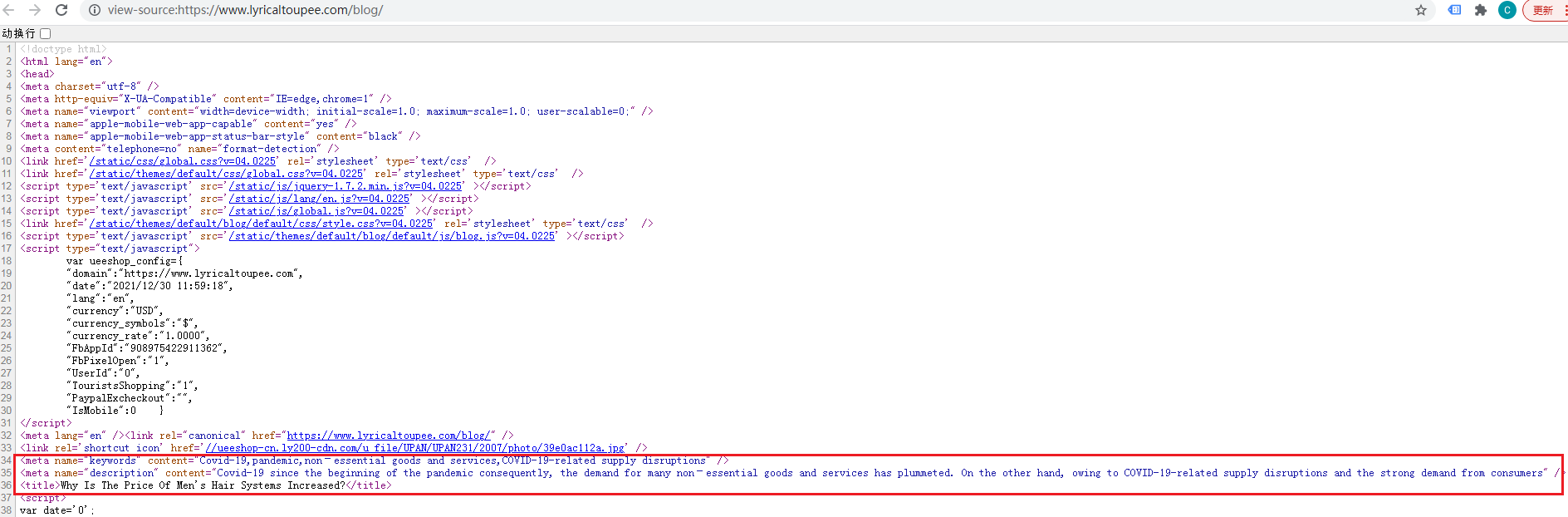Open the shortcut icon 39e0ac112a.jpg link
The height and width of the screenshot is (517, 1568).
[x=415, y=448]
